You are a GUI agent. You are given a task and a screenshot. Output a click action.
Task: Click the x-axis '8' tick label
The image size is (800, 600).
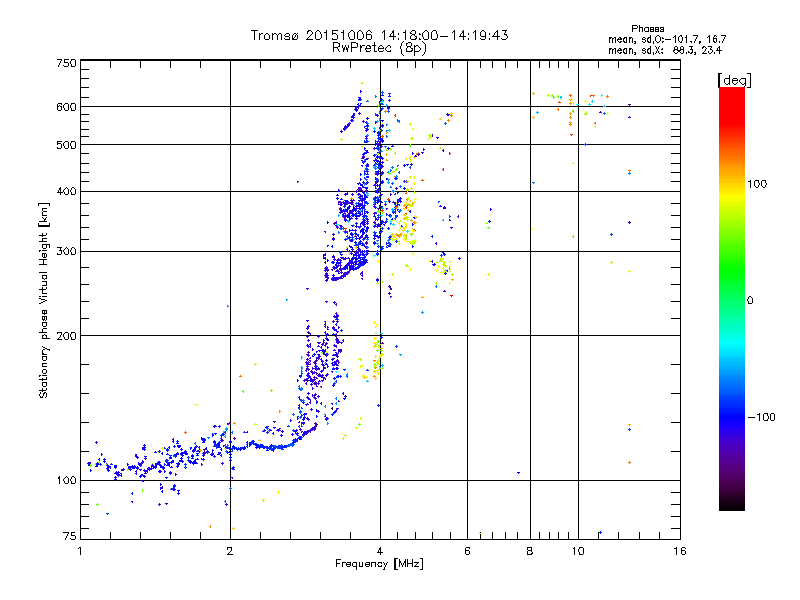530,551
